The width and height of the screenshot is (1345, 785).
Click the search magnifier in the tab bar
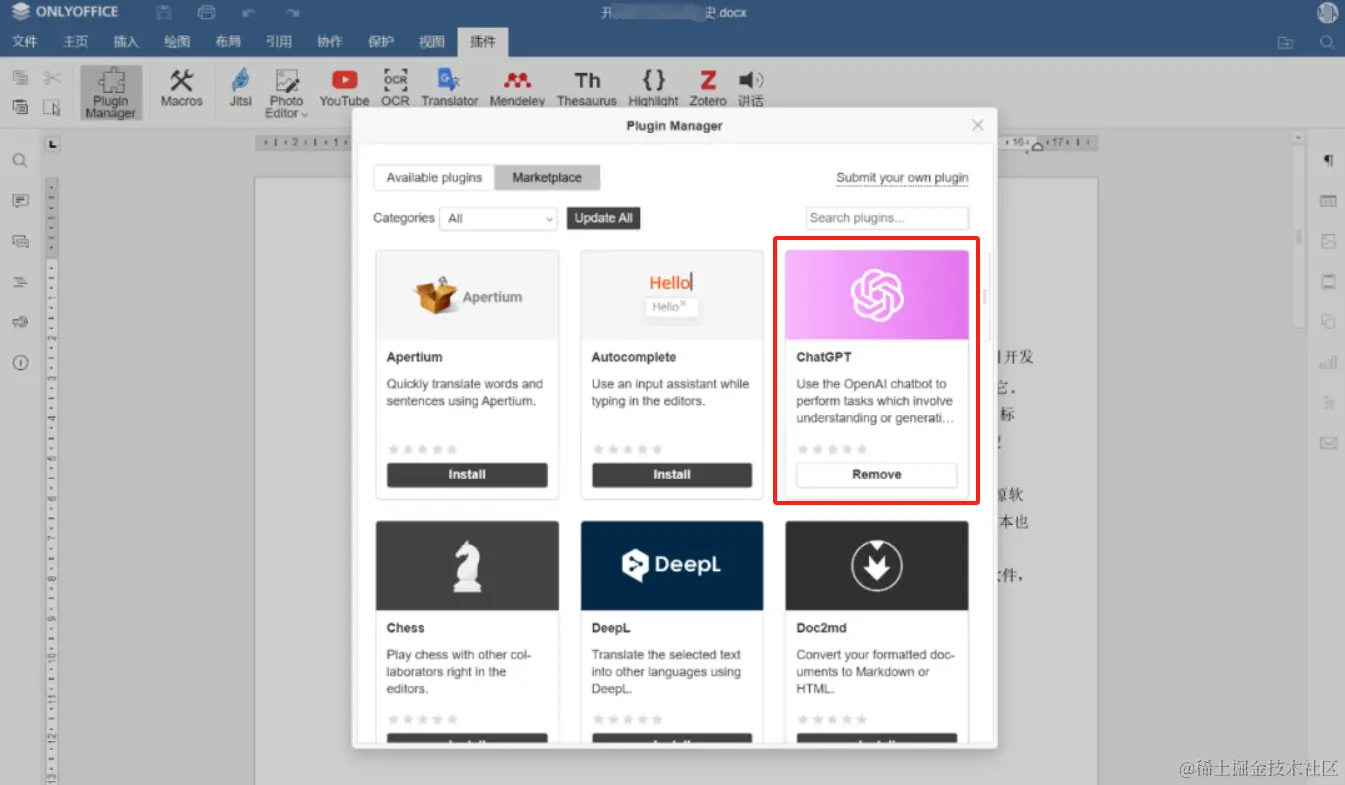point(1327,42)
